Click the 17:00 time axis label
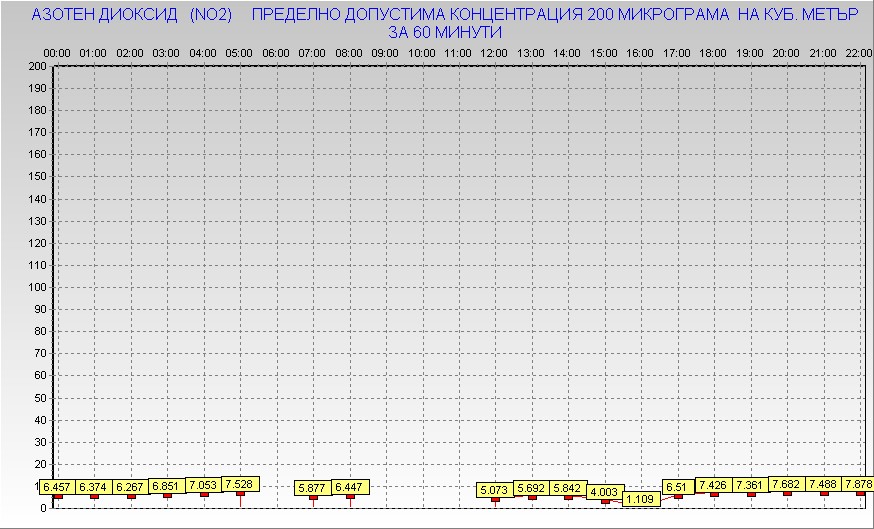 pos(677,52)
